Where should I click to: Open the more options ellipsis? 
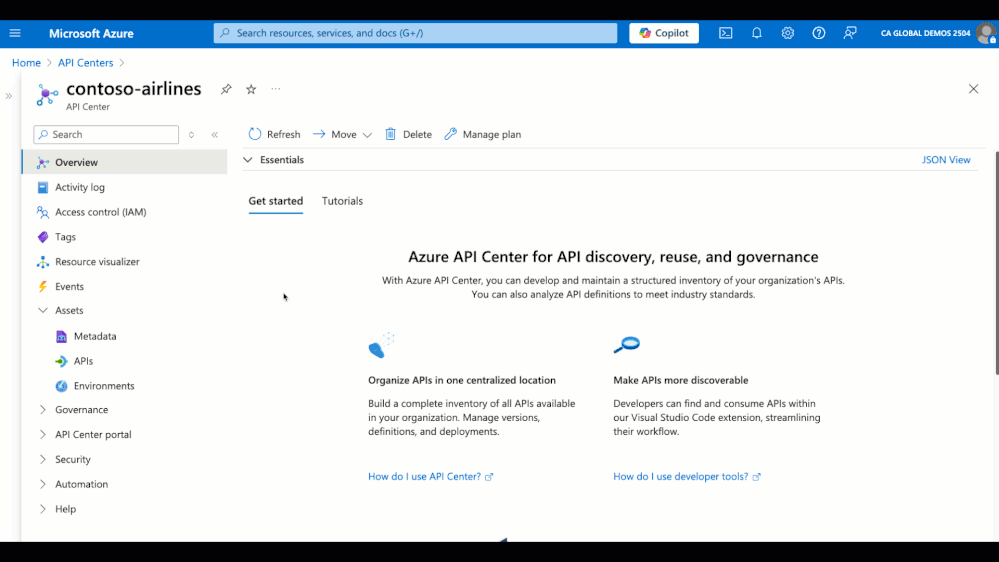pos(276,89)
